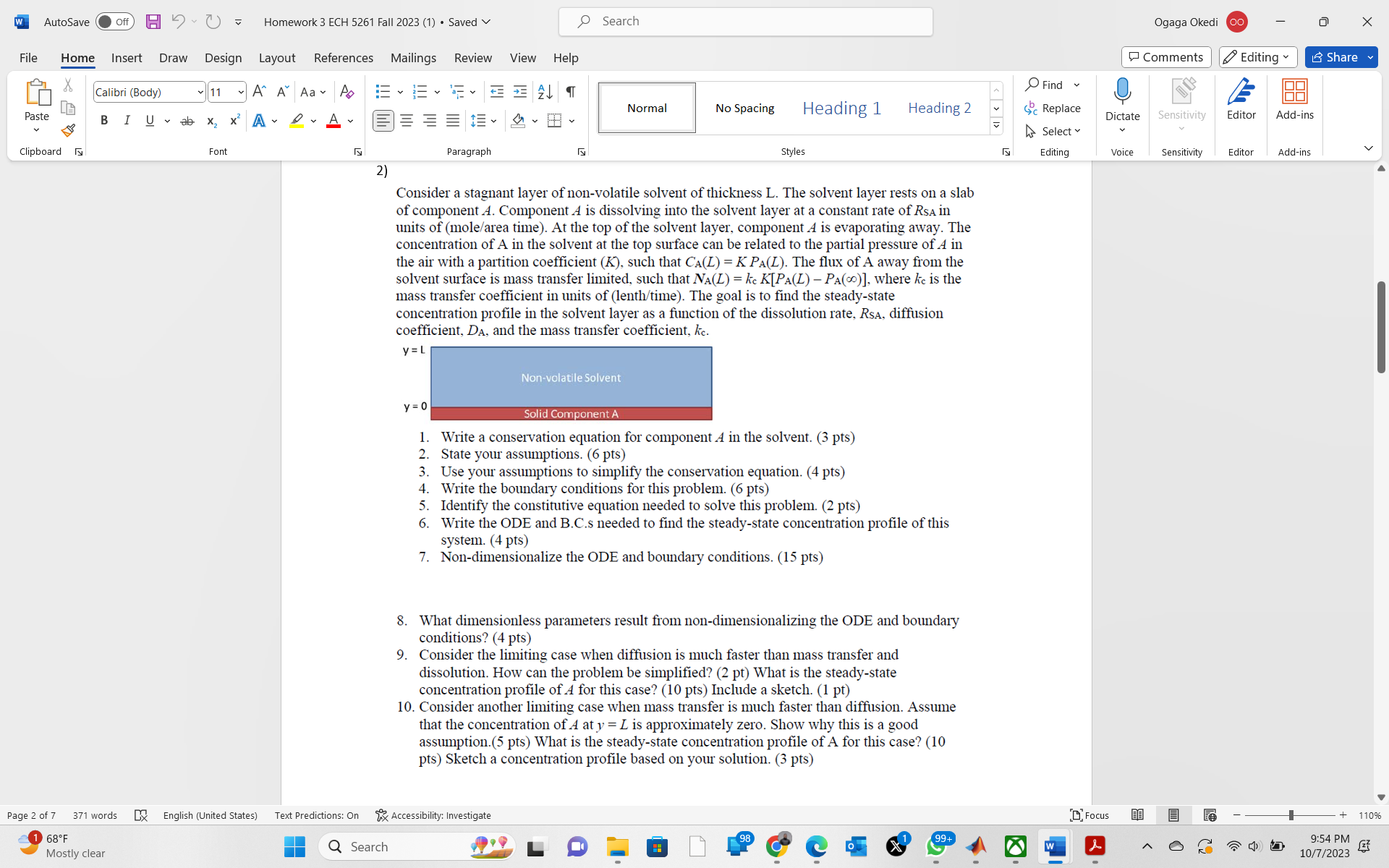
Task: Click the Clear All Formatting icon
Action: pyautogui.click(x=347, y=92)
